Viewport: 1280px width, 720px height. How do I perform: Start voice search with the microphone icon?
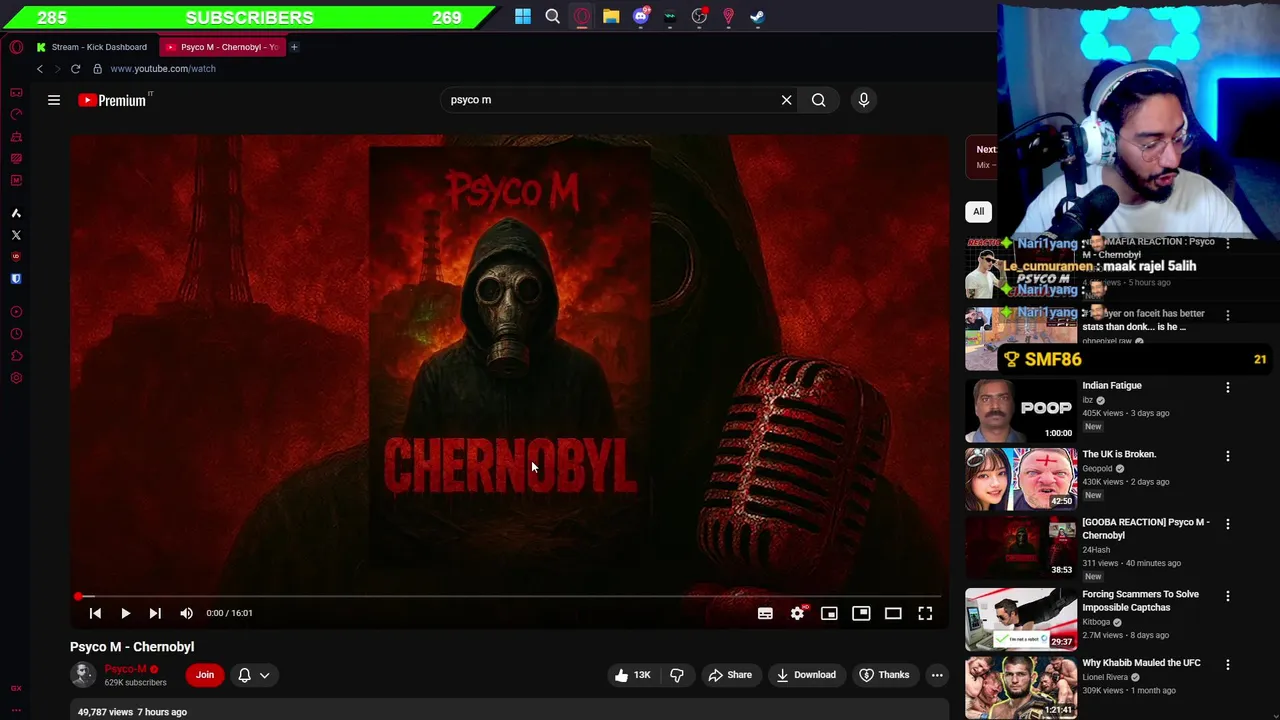point(864,100)
